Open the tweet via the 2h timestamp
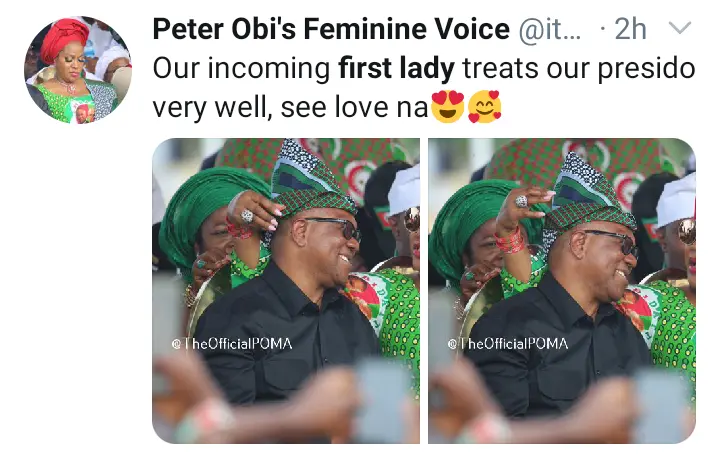 [630, 29]
